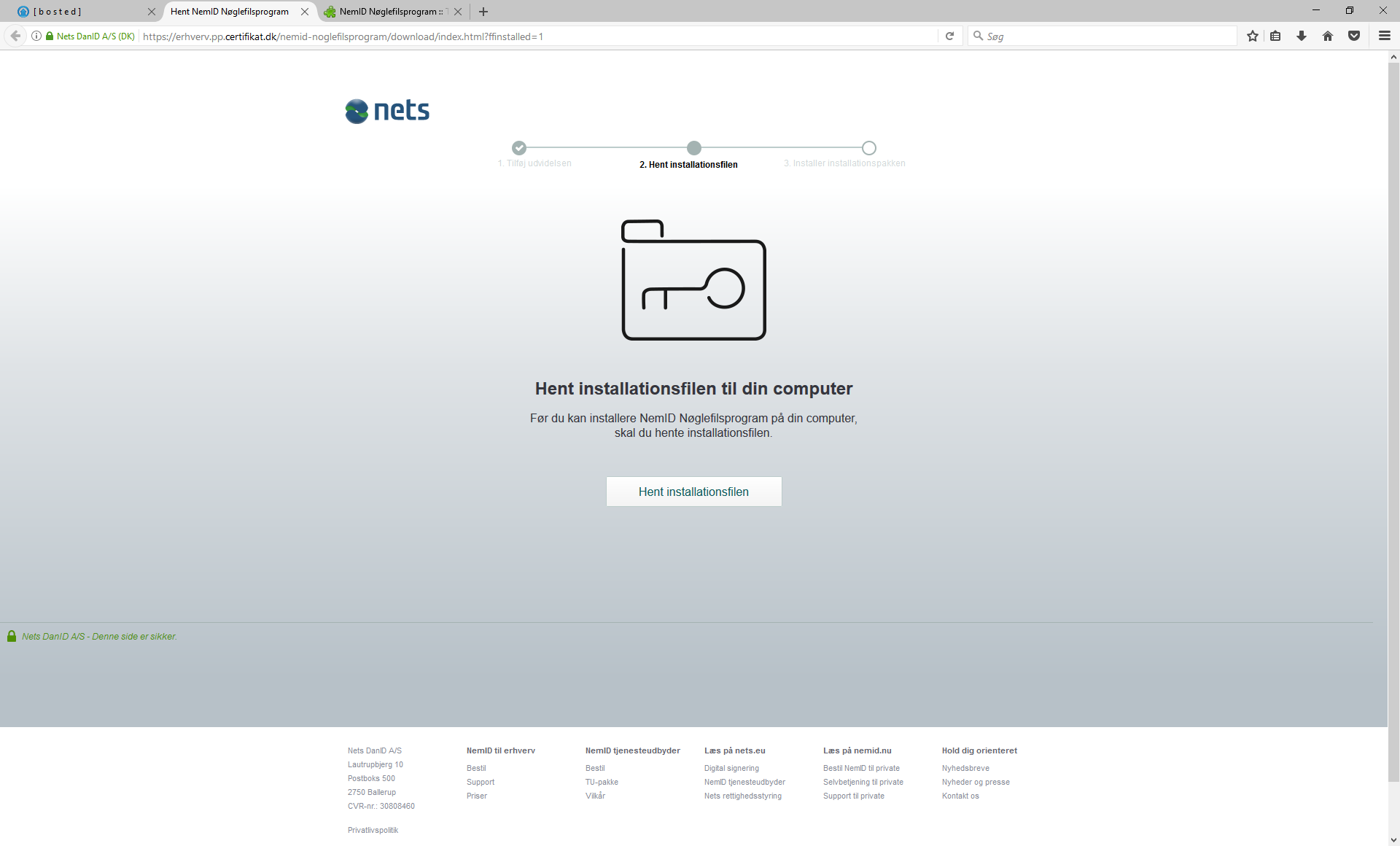Open Selvbetjening til private link

[863, 782]
